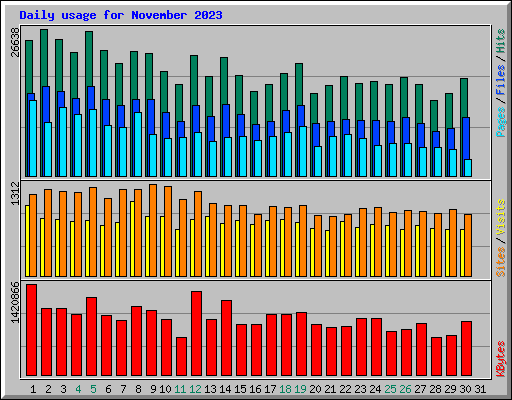Click the green hits bar for day 30
512x400 pixels.
464,97
